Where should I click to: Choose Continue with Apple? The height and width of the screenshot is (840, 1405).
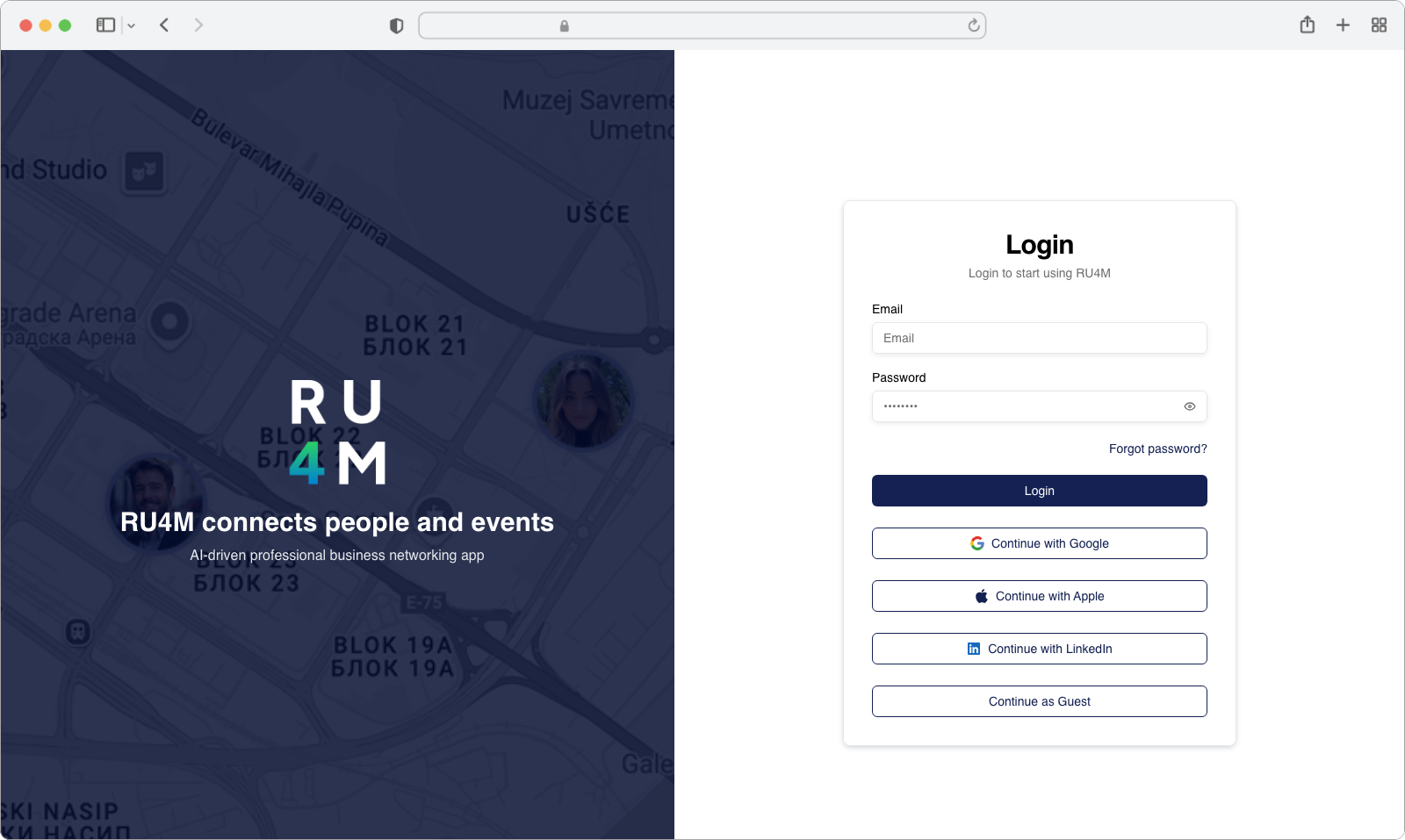click(x=1039, y=596)
